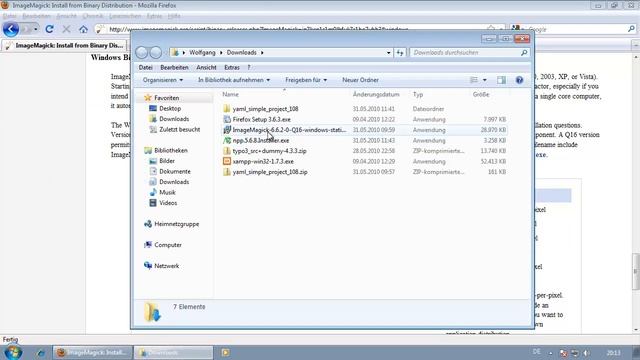
Task: Open the Organisieren dropdown
Action: pos(163,80)
